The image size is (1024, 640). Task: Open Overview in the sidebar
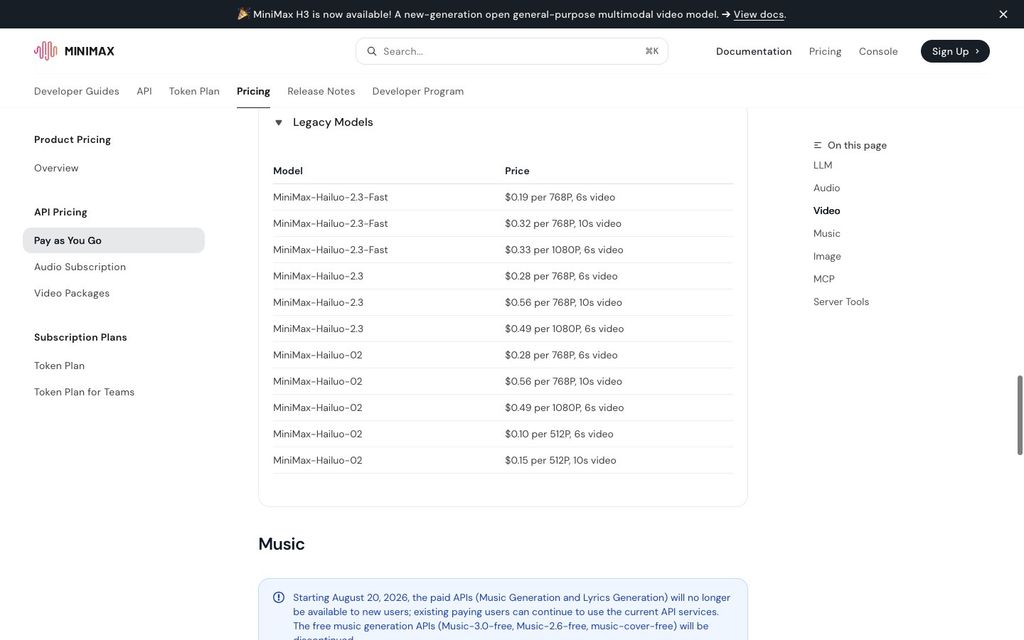(x=56, y=168)
